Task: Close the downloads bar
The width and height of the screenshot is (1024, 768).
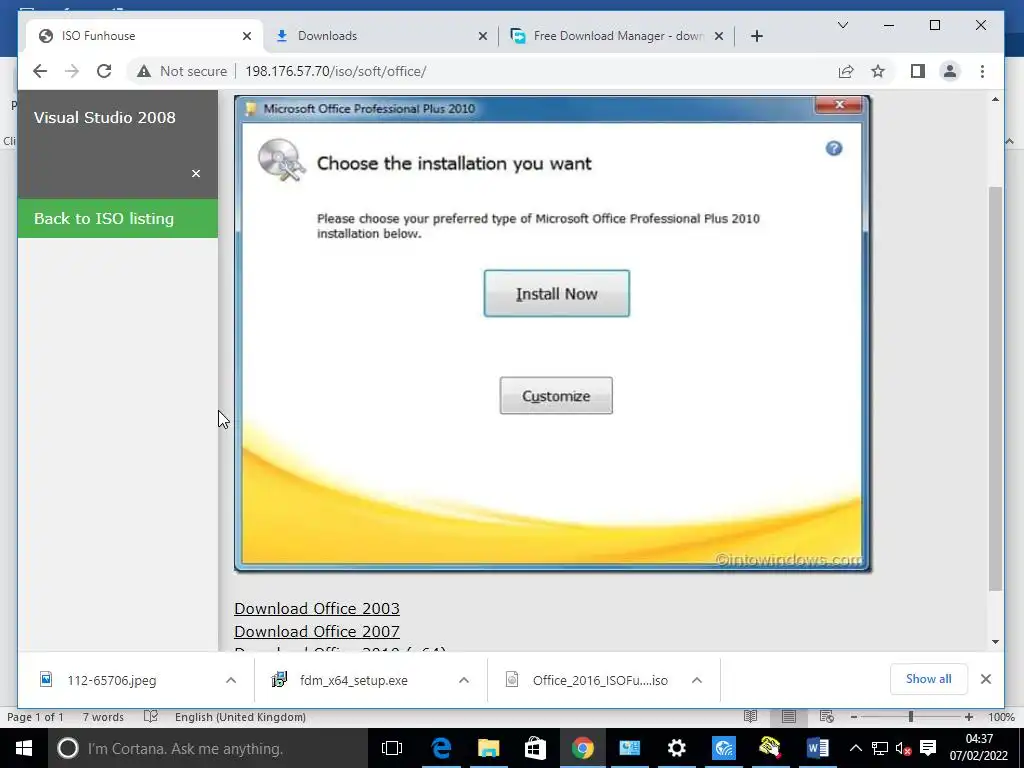Action: tap(985, 679)
